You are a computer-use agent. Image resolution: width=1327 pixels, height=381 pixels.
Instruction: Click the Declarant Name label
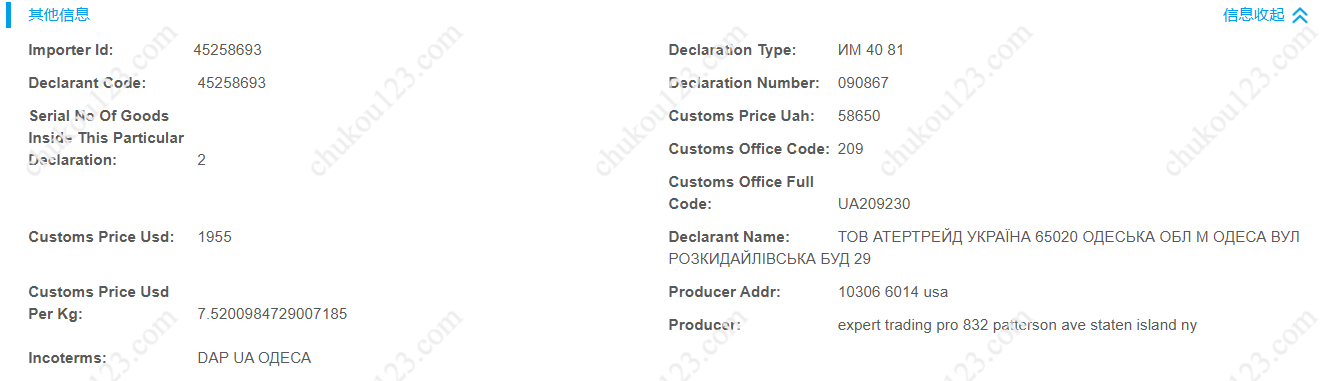coord(729,237)
